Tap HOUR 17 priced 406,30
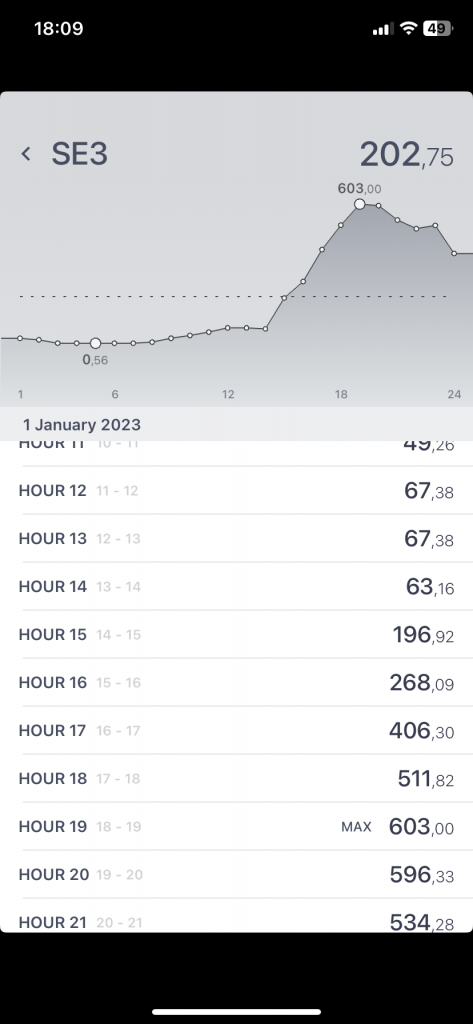Image resolution: width=473 pixels, height=1024 pixels. pos(236,731)
